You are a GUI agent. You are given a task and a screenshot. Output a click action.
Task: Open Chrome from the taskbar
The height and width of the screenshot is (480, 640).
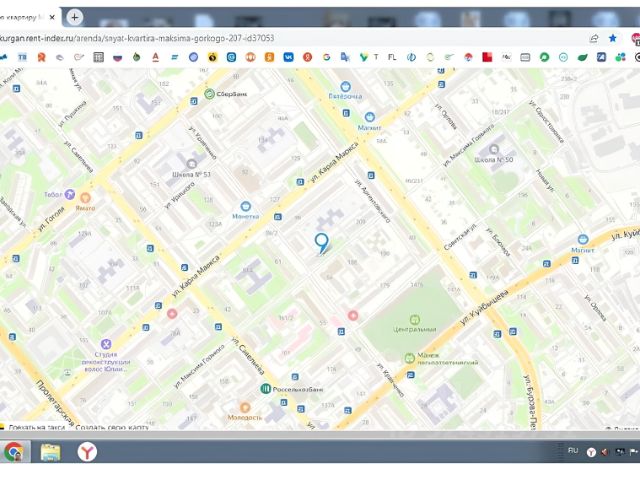(x=14, y=452)
